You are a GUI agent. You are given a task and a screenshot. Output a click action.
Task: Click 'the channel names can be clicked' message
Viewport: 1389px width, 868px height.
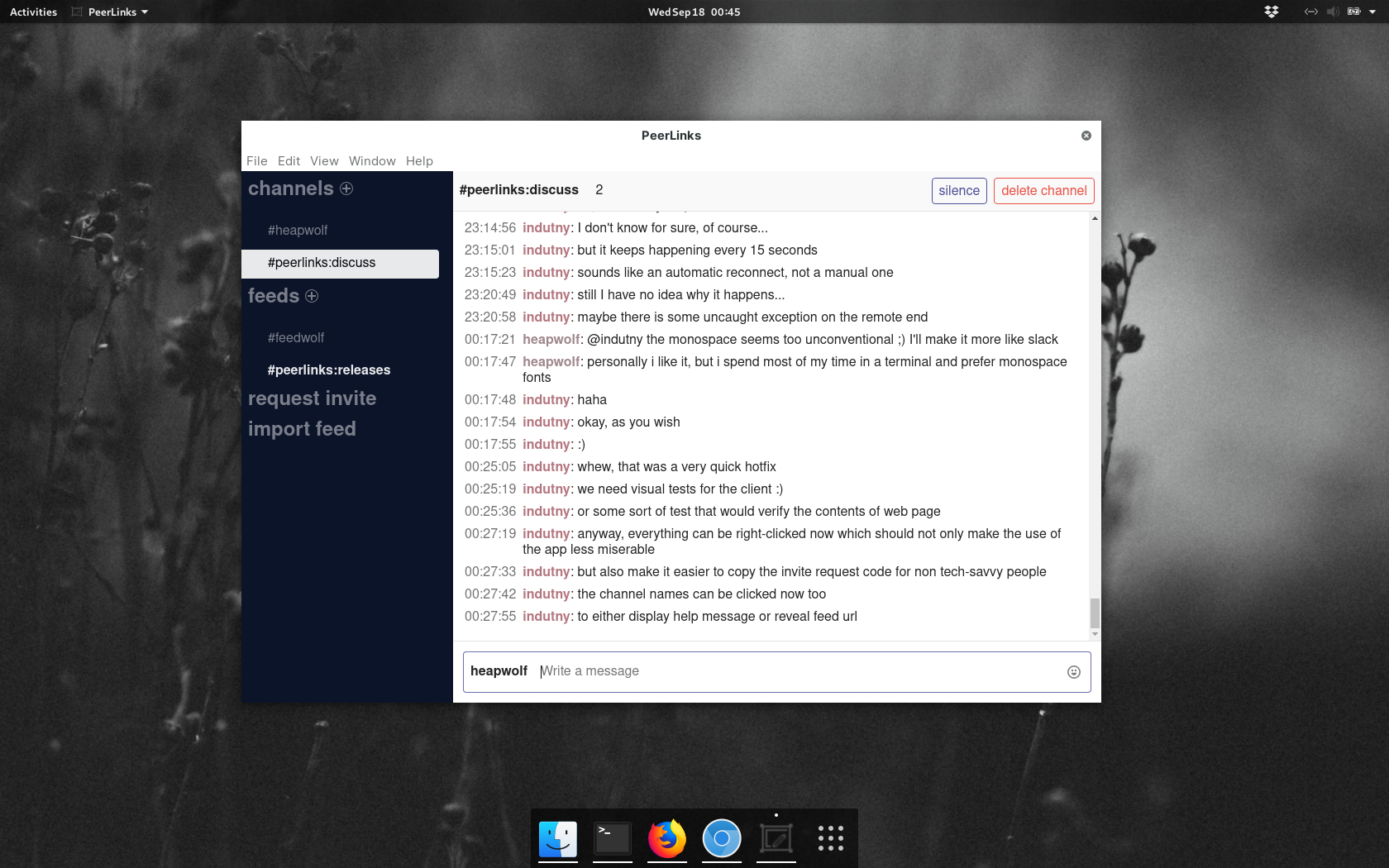(701, 594)
